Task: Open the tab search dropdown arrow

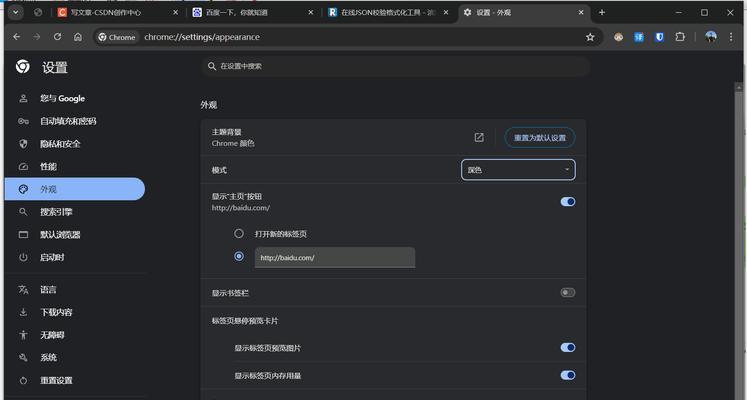Action: (16, 12)
